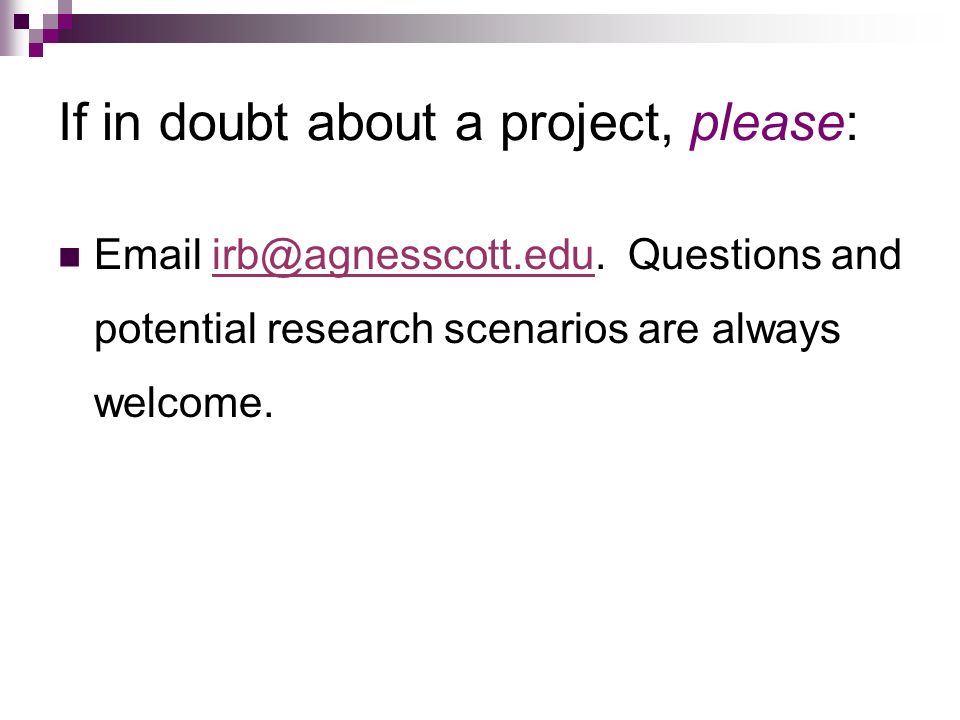Click the word 'potential' in body text
Viewport: 960px width, 720px height.
pyautogui.click(x=174, y=330)
